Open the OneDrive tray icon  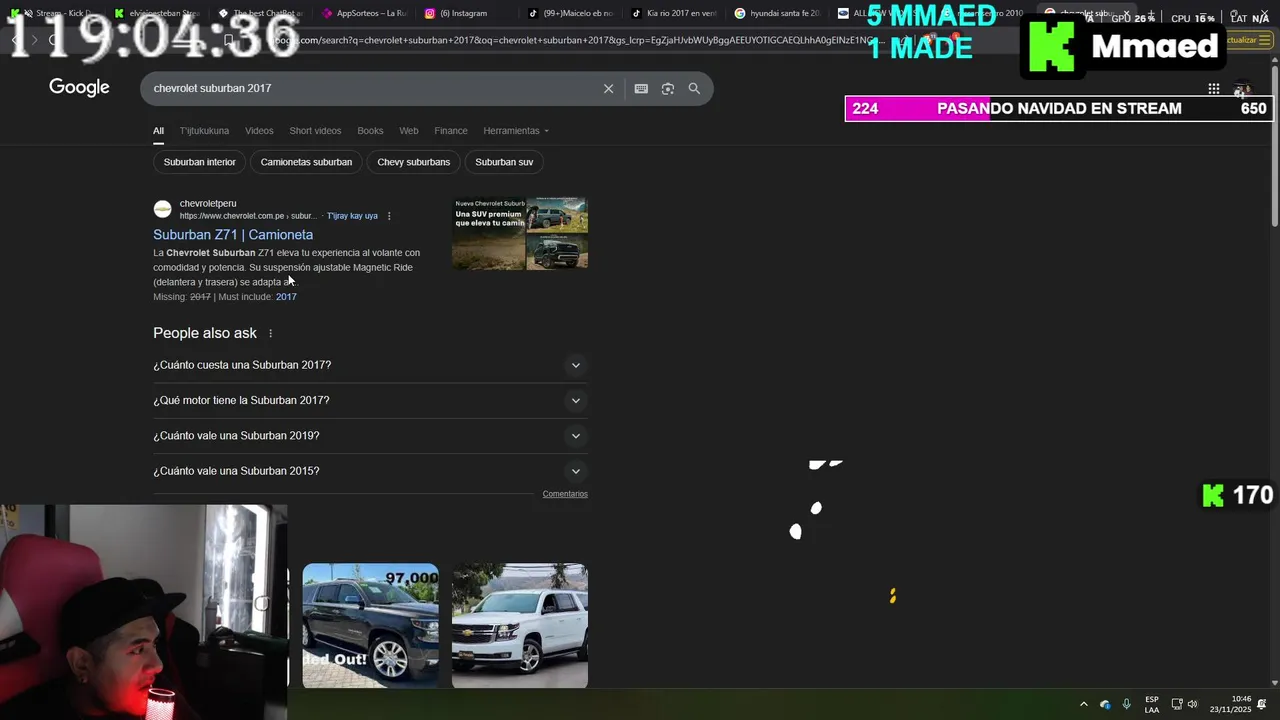tap(1105, 704)
